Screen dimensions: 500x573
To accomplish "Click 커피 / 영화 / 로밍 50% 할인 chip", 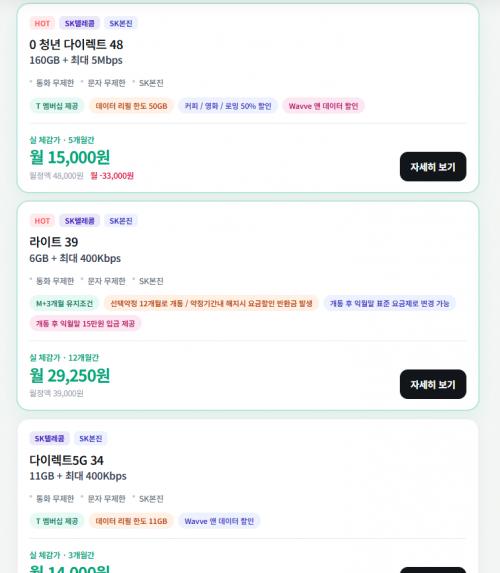I will tap(228, 106).
